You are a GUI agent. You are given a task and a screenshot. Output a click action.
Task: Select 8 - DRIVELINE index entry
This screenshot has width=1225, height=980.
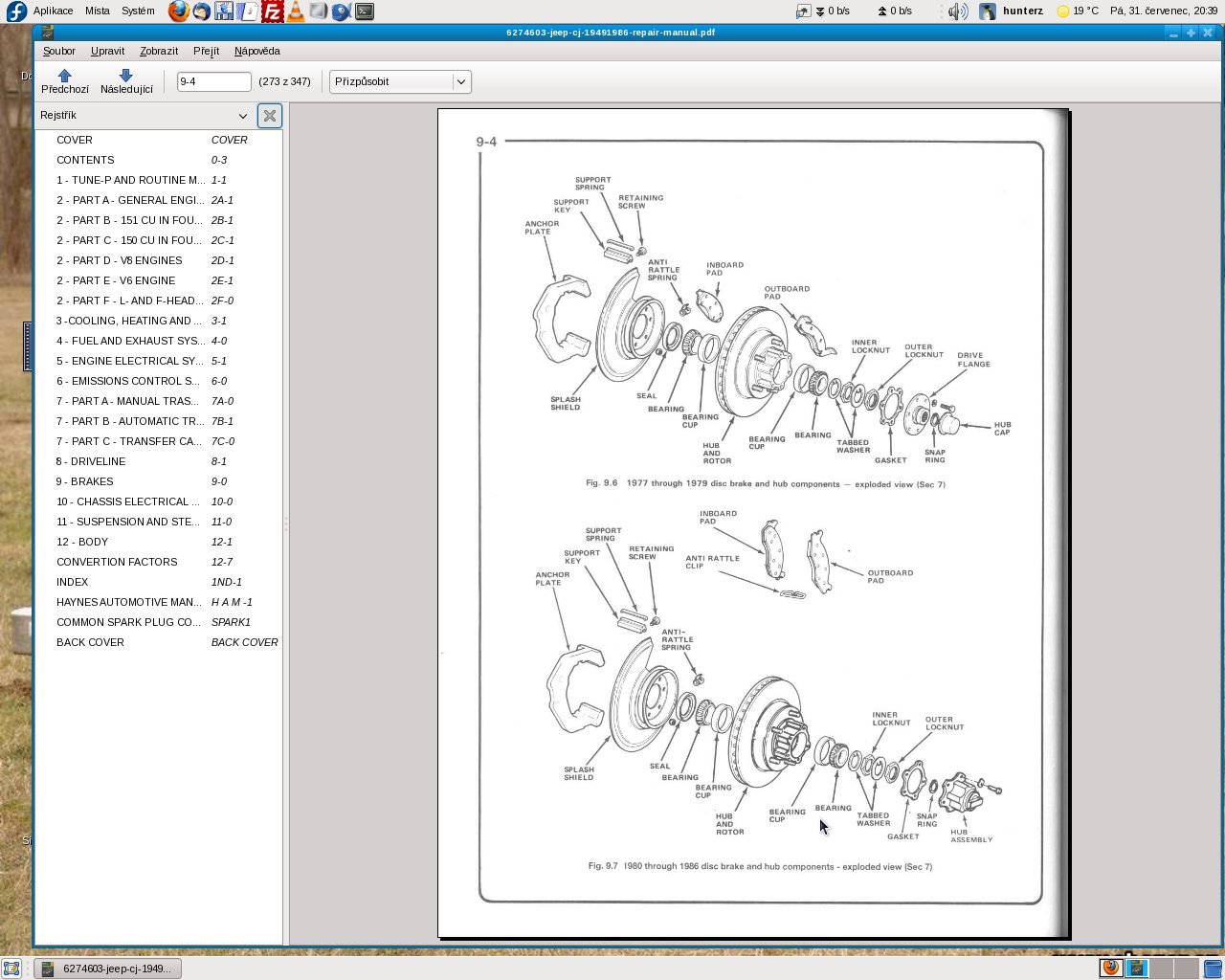coord(159,461)
